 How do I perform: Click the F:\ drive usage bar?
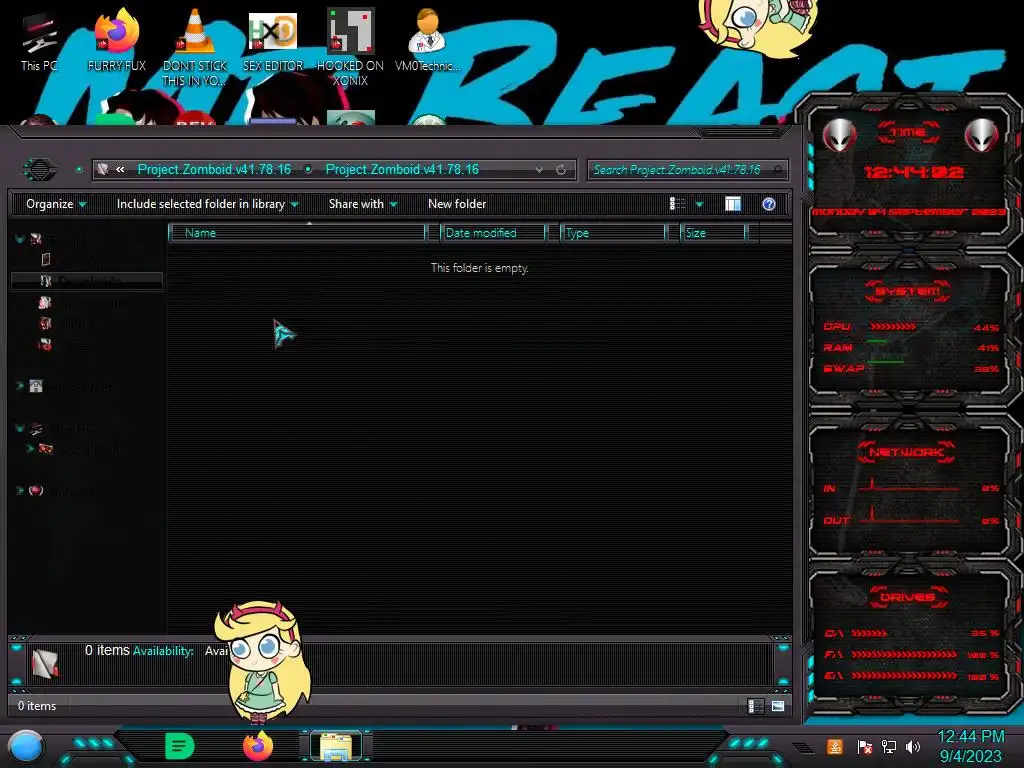904,654
